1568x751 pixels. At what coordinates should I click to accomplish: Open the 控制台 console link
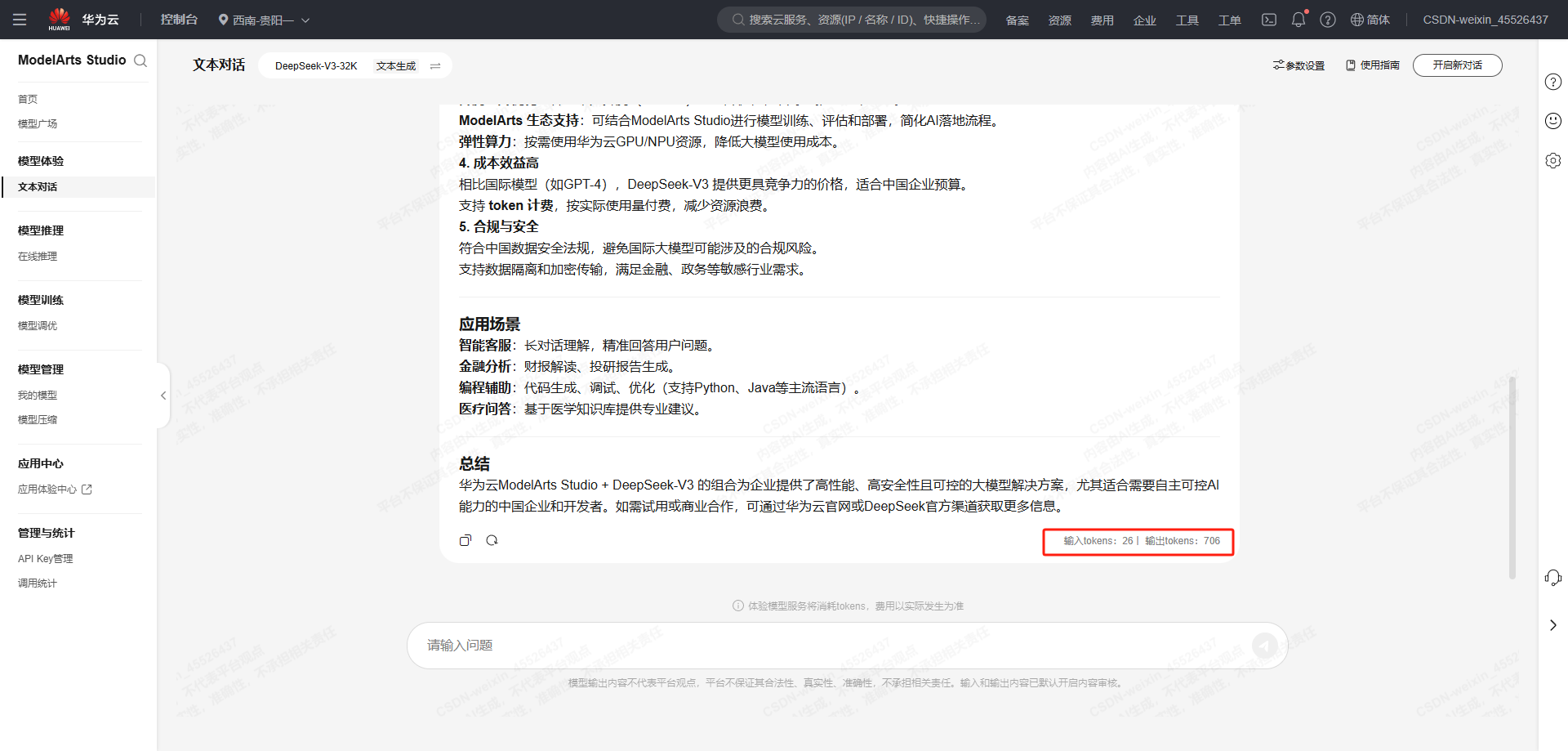pyautogui.click(x=179, y=20)
